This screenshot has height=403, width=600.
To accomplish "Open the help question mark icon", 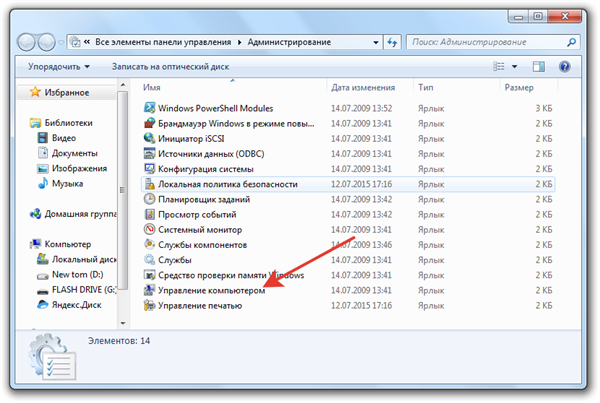I will tap(564, 67).
